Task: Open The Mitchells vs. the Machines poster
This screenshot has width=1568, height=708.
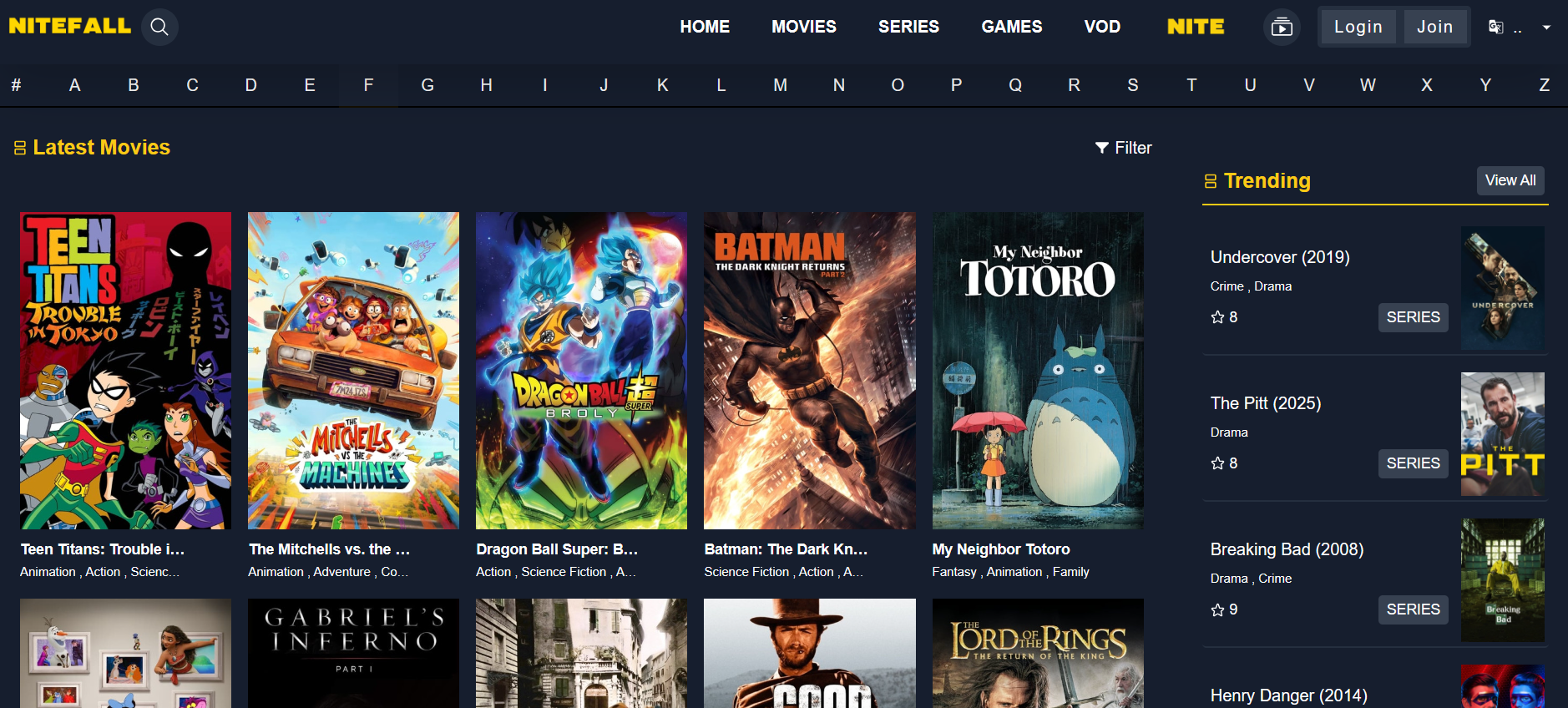Action: (x=353, y=371)
